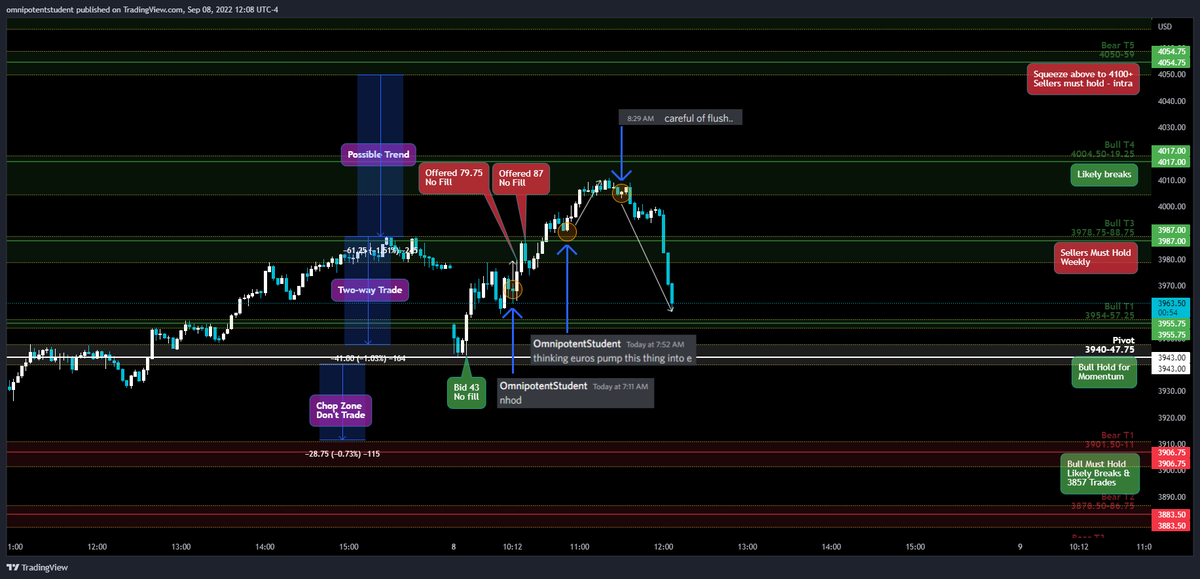
Task: Click the "1:00" label on time axis
Action: click(15, 547)
